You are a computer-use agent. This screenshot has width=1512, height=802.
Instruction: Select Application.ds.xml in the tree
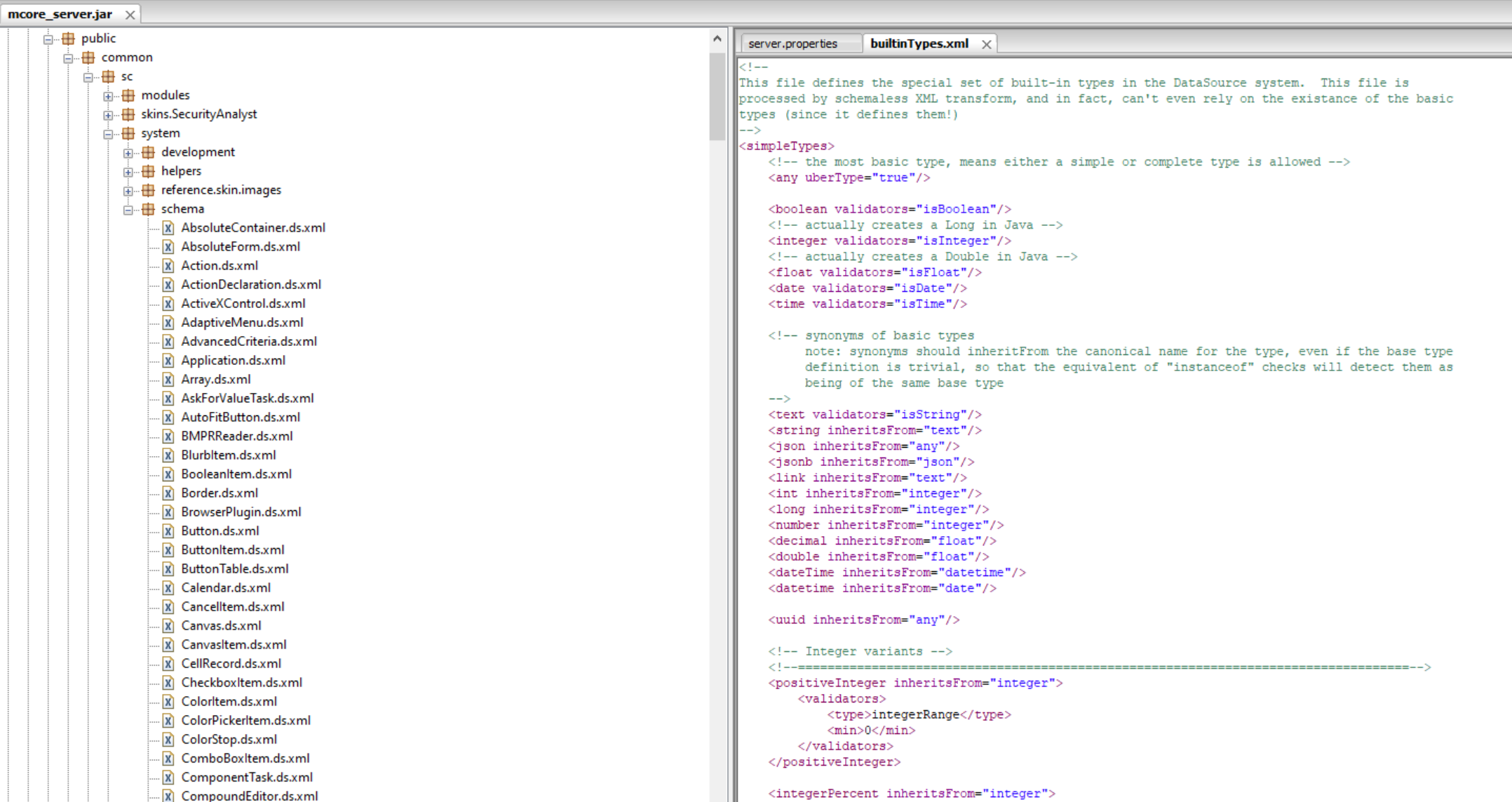tap(233, 361)
